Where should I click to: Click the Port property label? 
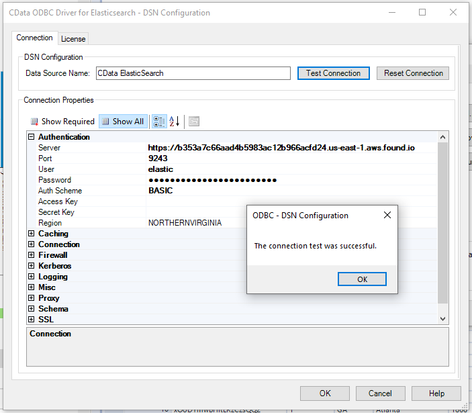(x=45, y=158)
